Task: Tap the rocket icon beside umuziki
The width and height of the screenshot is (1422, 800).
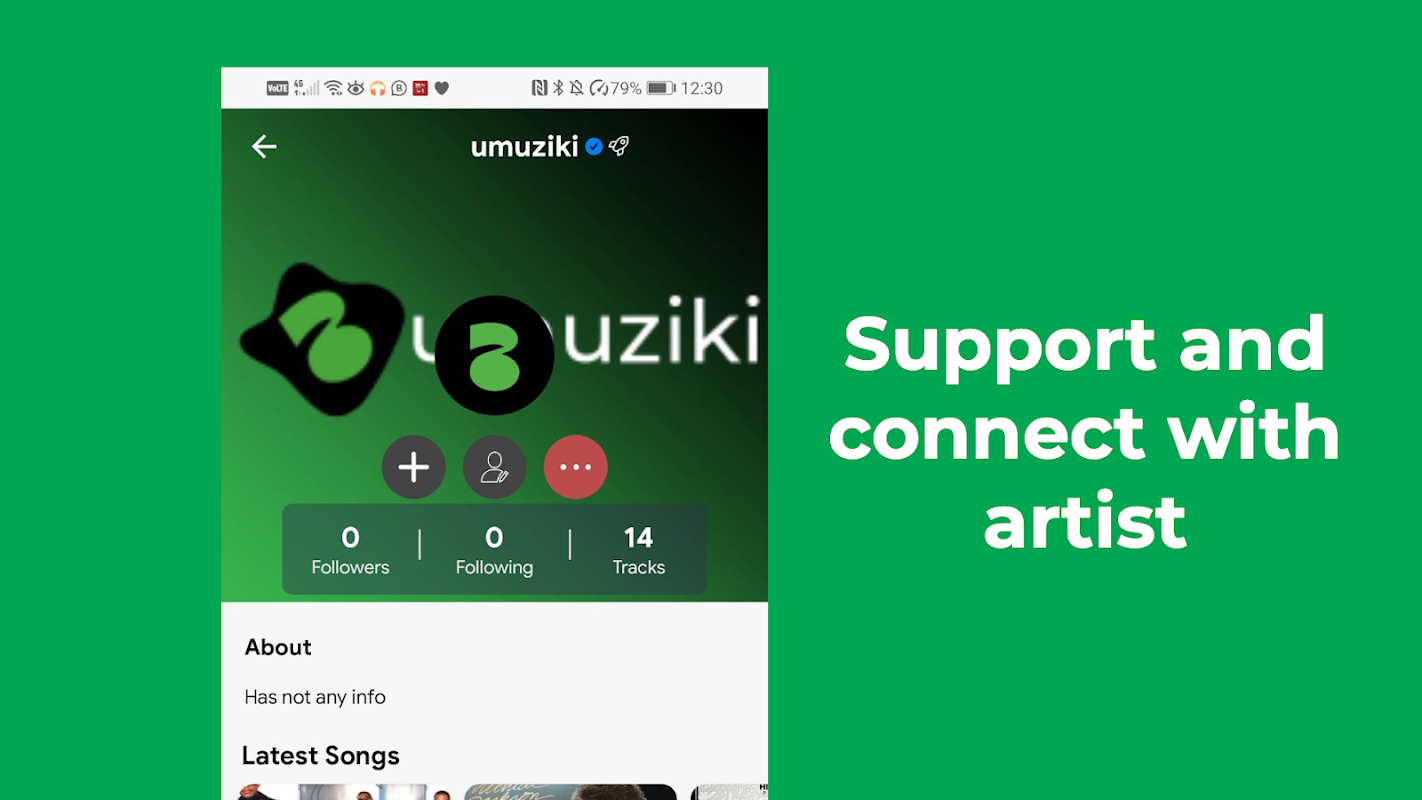Action: coord(619,147)
